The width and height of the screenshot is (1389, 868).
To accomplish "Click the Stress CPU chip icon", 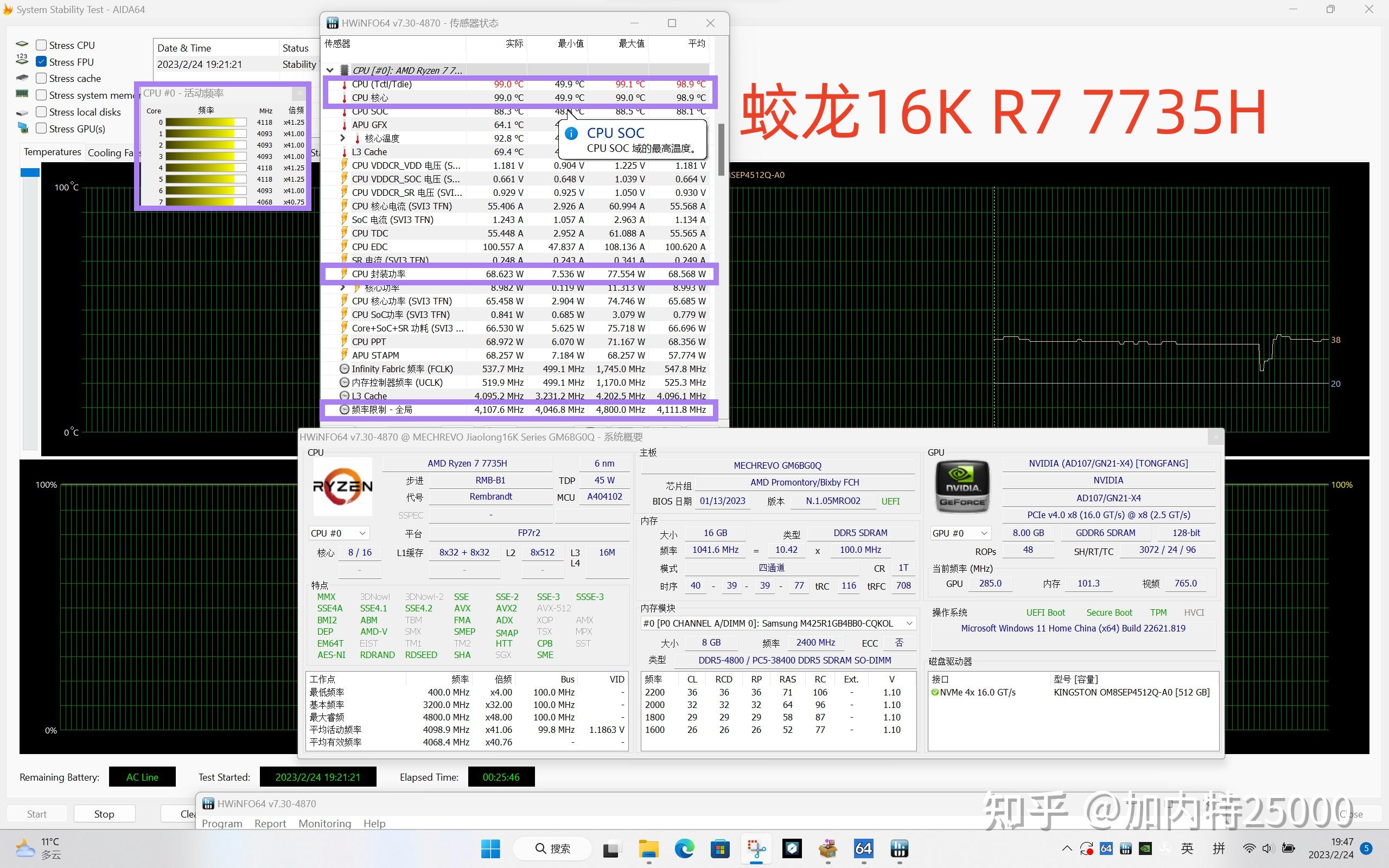I will 22,43.
